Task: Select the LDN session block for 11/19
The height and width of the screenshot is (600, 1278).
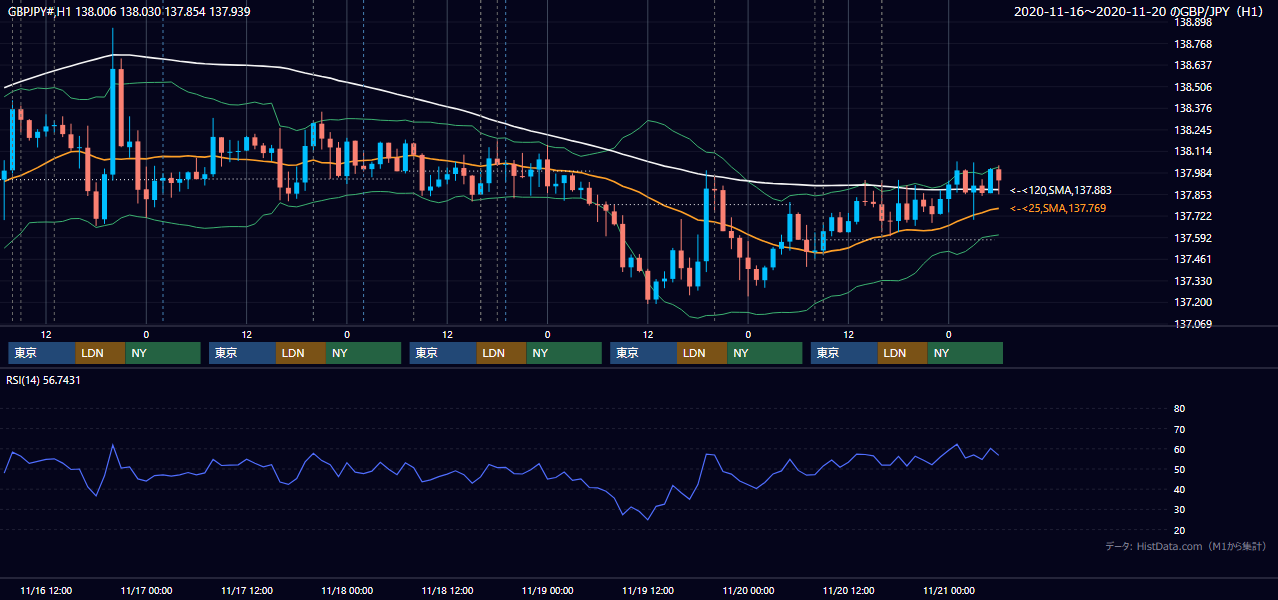Action: [703, 353]
